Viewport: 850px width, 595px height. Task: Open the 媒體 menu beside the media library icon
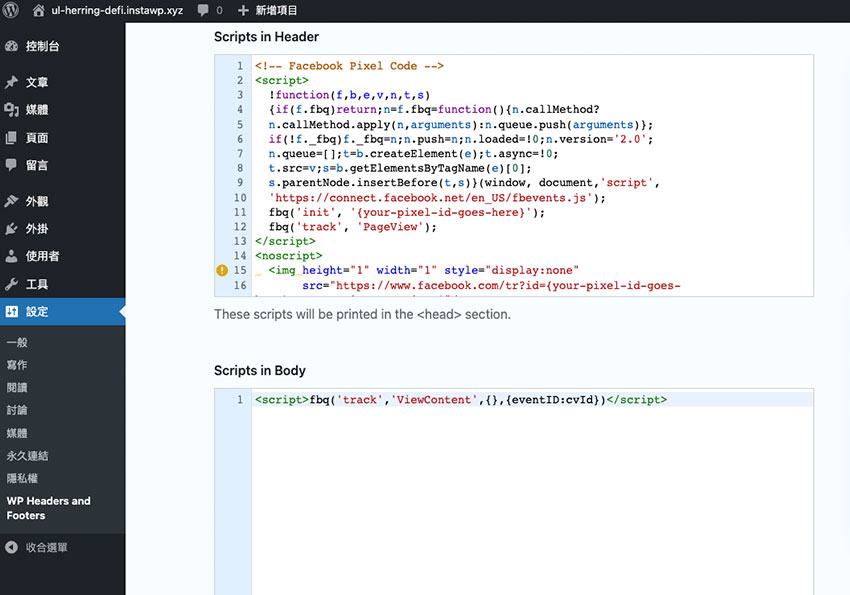pos(37,110)
